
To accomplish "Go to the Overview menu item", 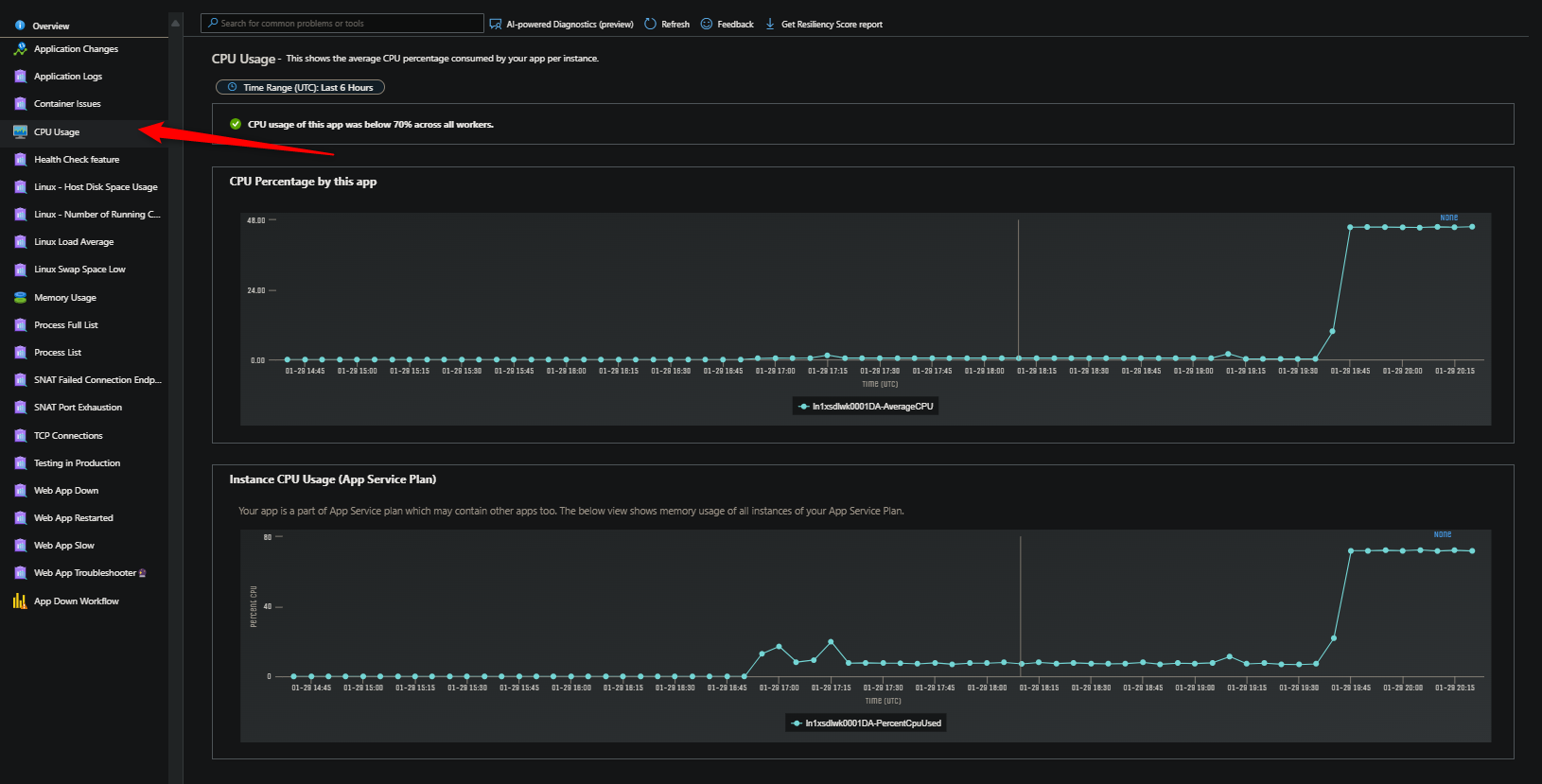I will click(x=51, y=26).
